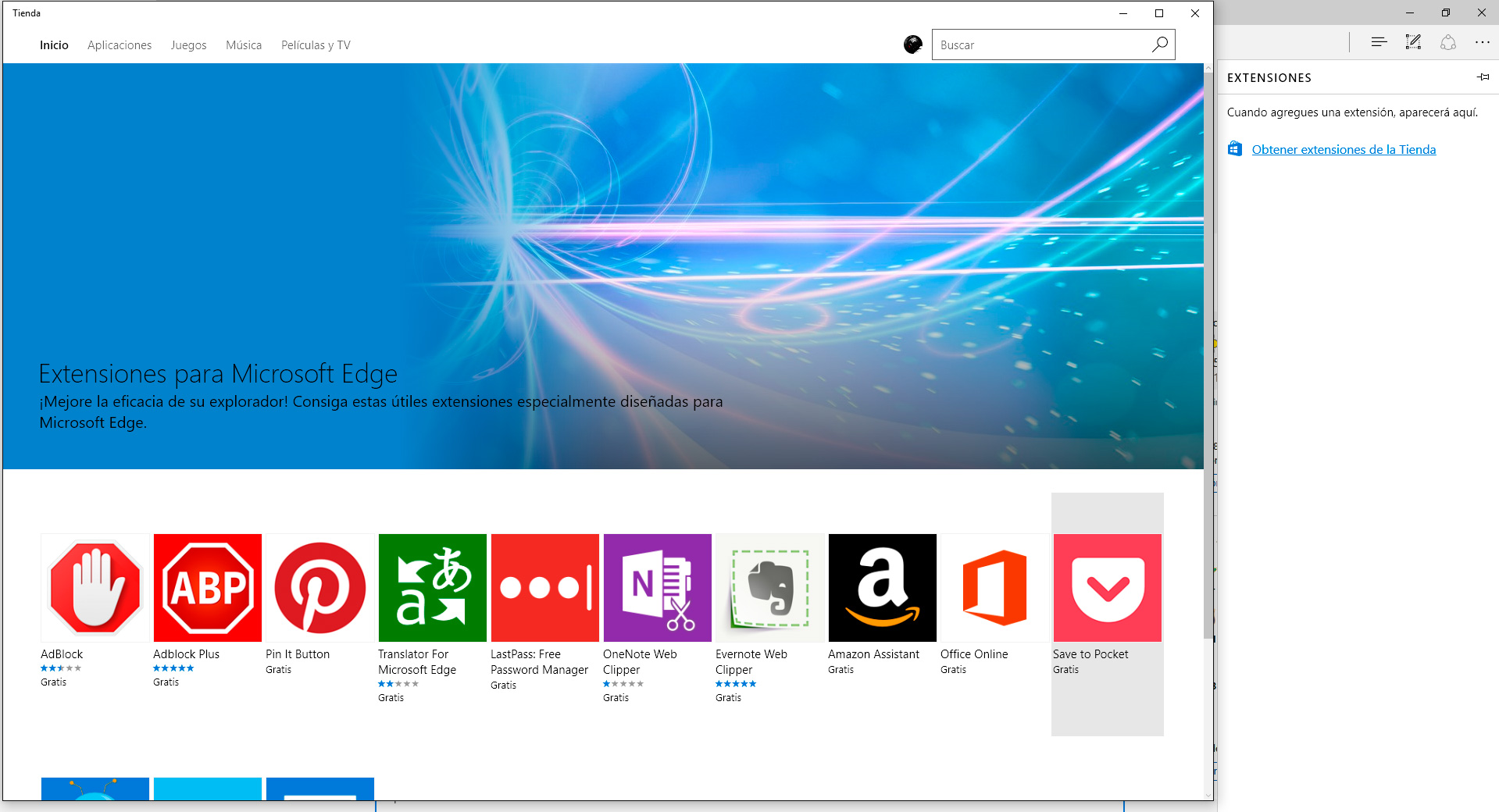Click the search magnifier icon in Tienda

[x=1160, y=45]
